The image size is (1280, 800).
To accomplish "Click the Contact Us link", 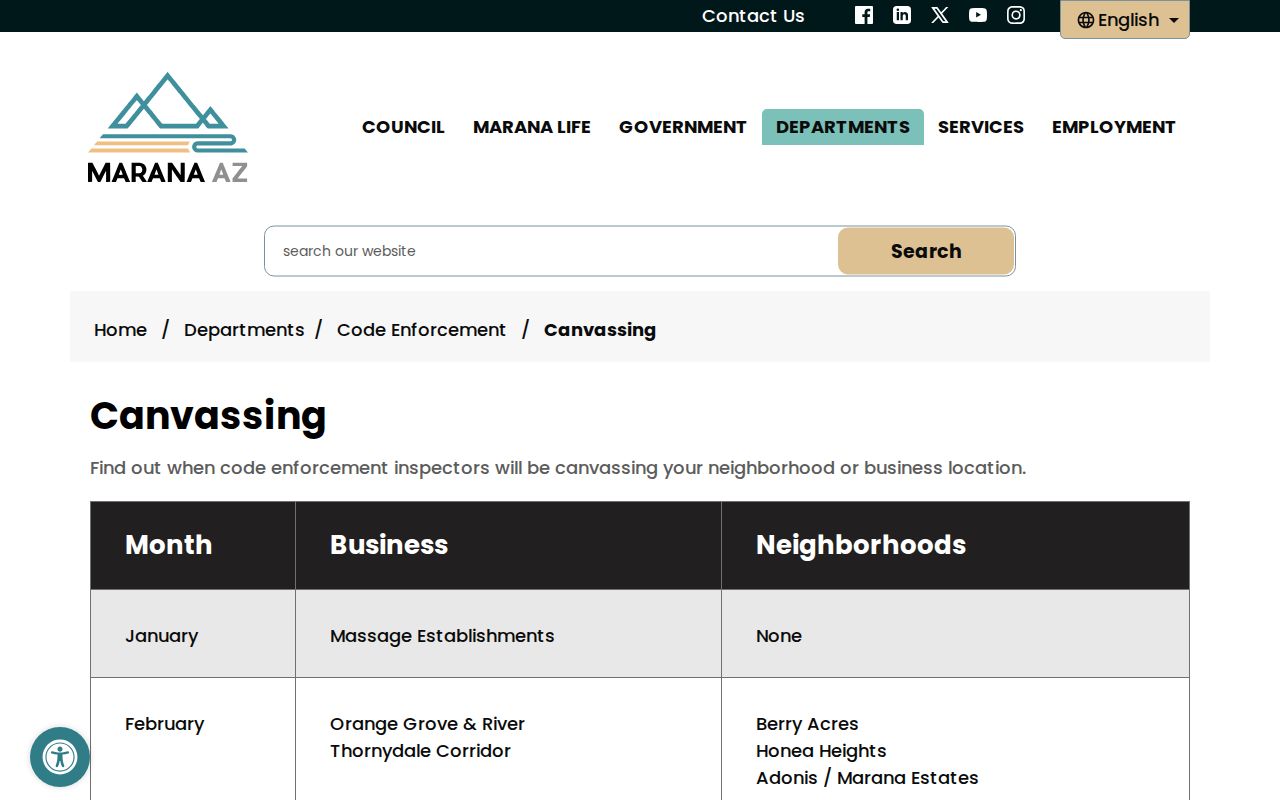I will [753, 16].
